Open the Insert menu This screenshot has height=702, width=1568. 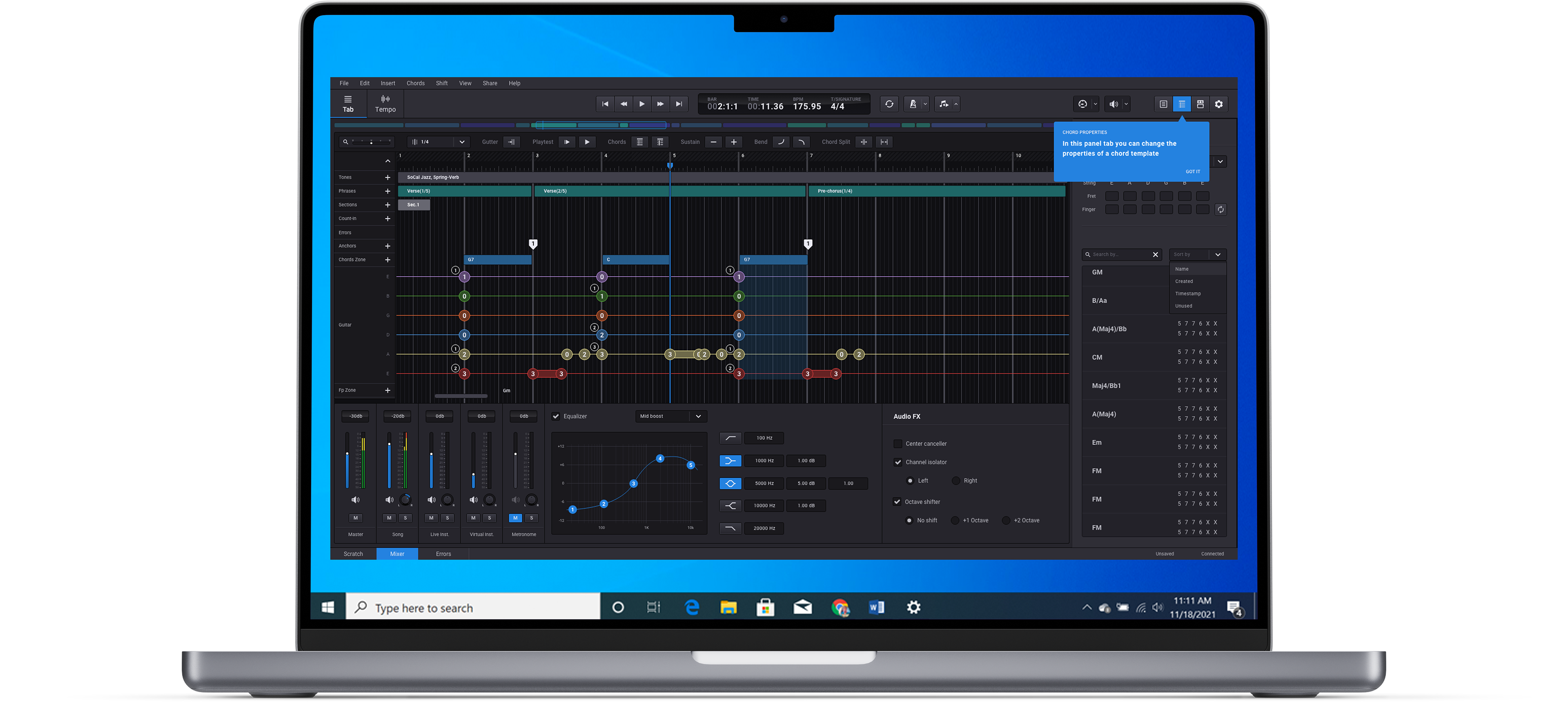point(388,83)
